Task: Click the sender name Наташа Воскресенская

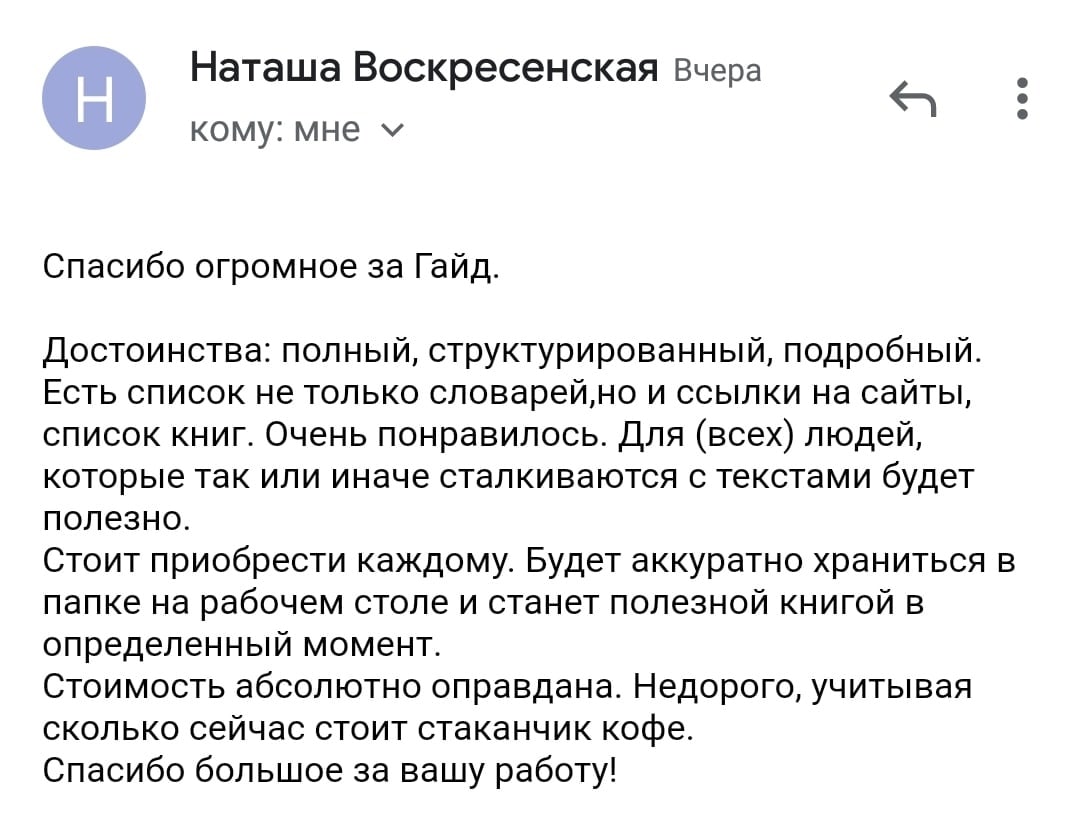Action: [x=423, y=68]
